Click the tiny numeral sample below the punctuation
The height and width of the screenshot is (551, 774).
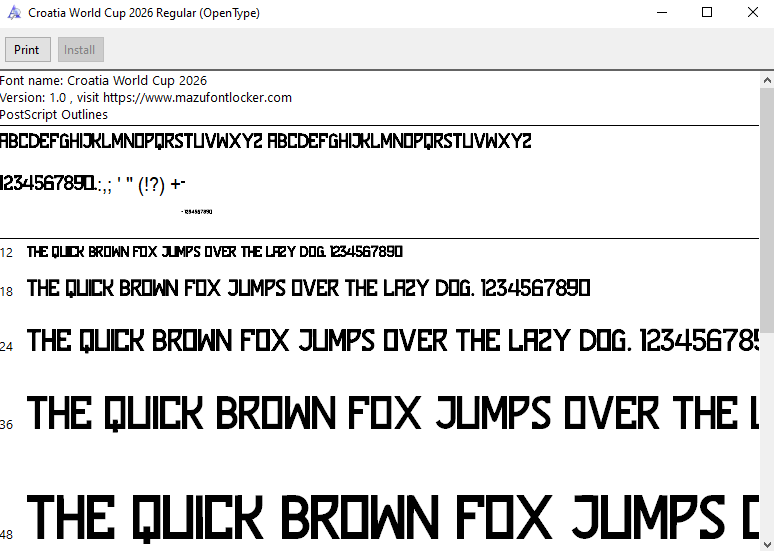pos(196,212)
